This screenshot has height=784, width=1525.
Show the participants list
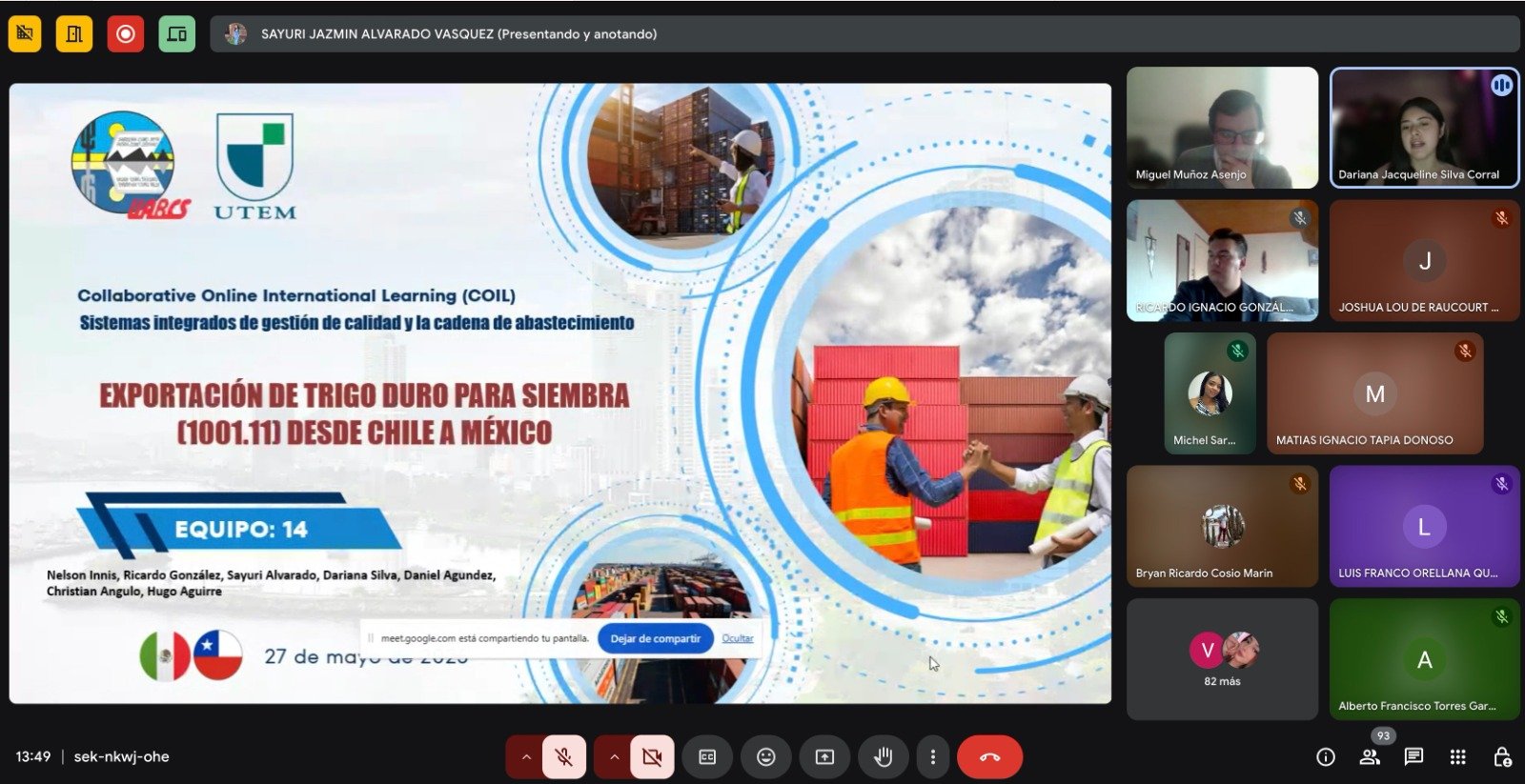pyautogui.click(x=1370, y=757)
